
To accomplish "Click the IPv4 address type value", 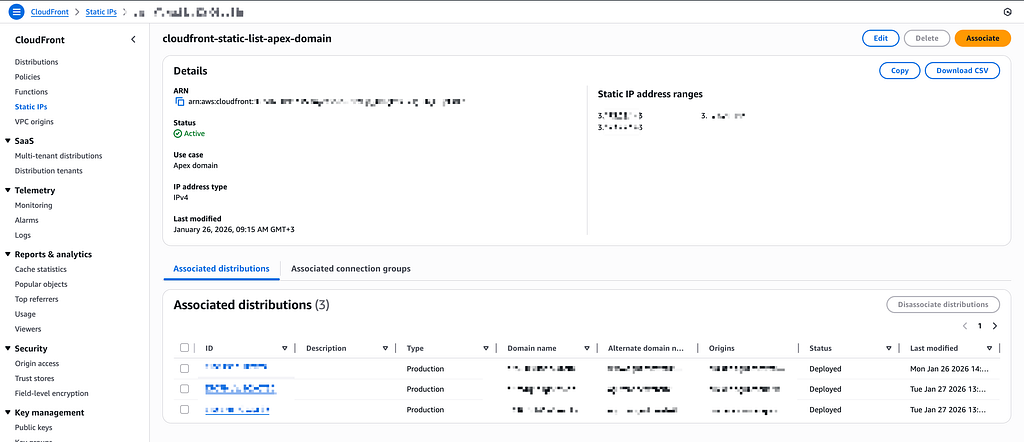I will 181,197.
